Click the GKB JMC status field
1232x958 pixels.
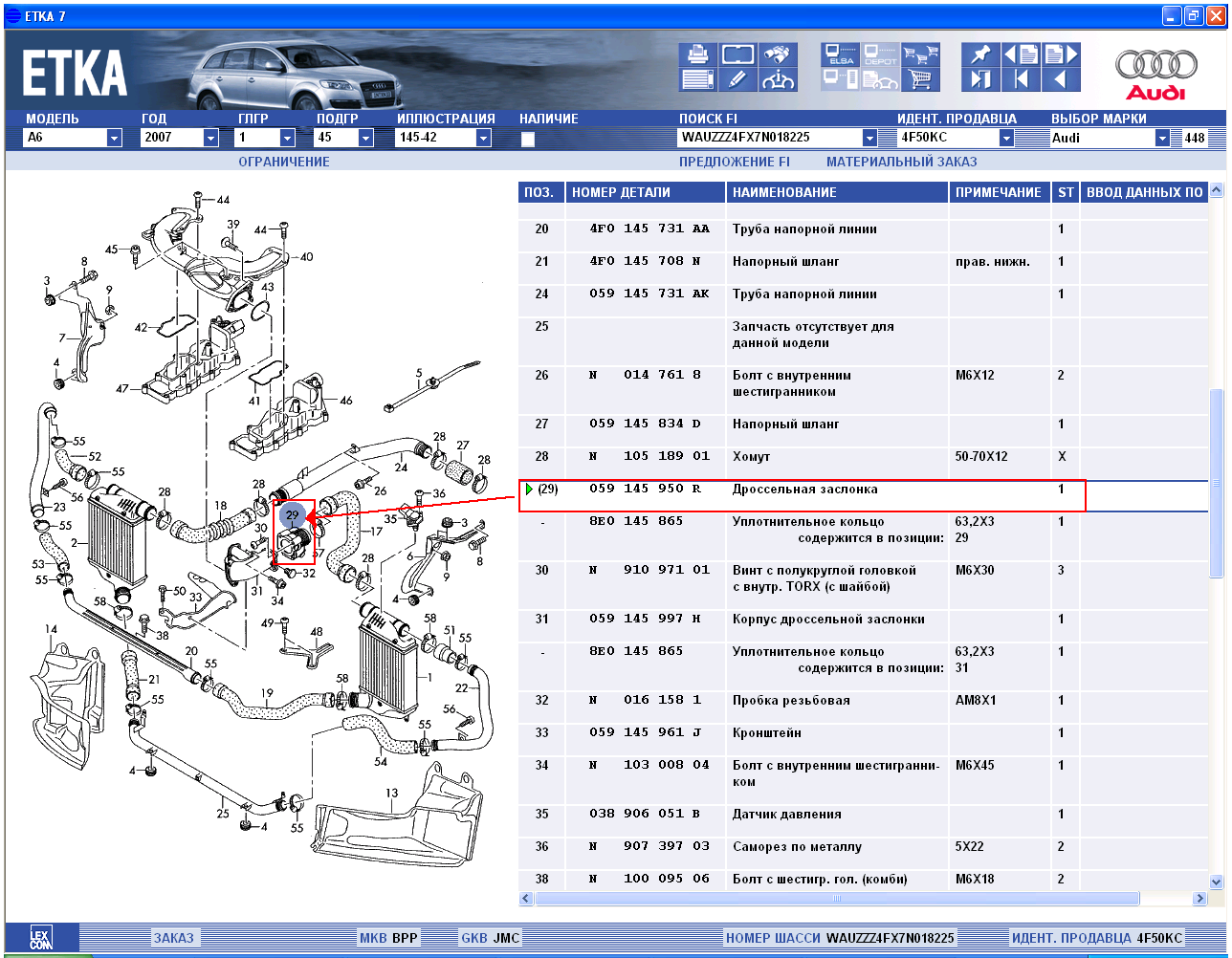point(491,938)
